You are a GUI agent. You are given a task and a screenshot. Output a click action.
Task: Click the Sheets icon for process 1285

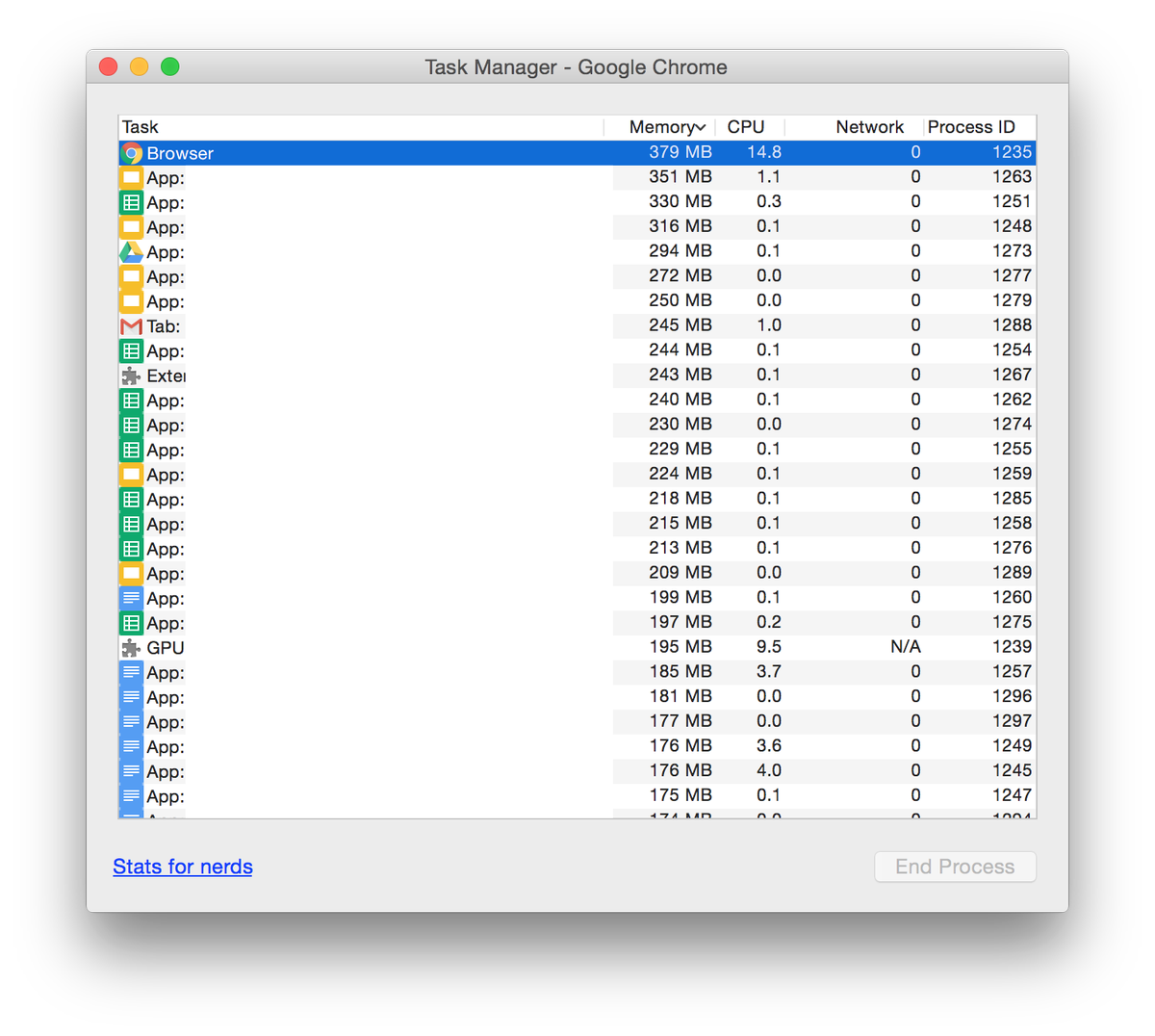(131, 499)
